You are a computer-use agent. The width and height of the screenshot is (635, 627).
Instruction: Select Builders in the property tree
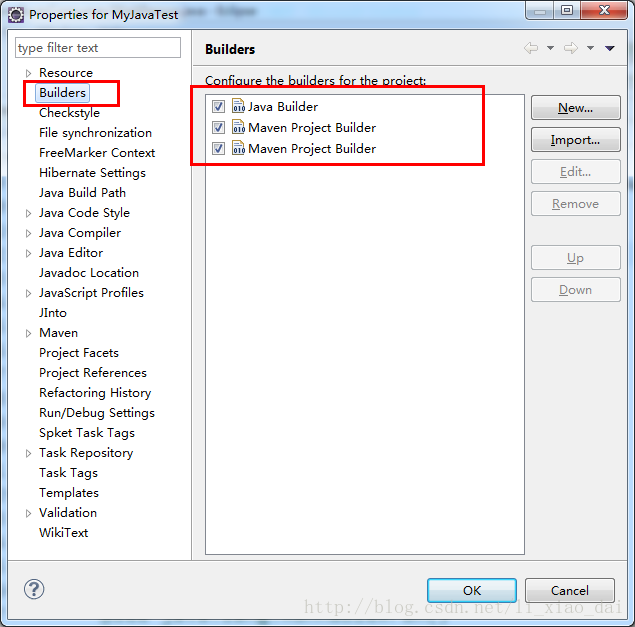(62, 93)
